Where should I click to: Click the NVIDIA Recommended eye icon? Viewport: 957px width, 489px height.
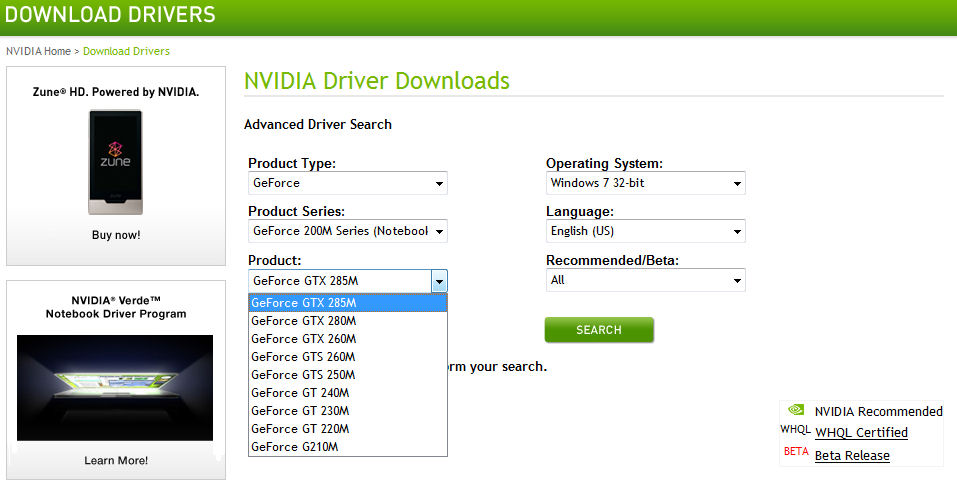coord(796,410)
